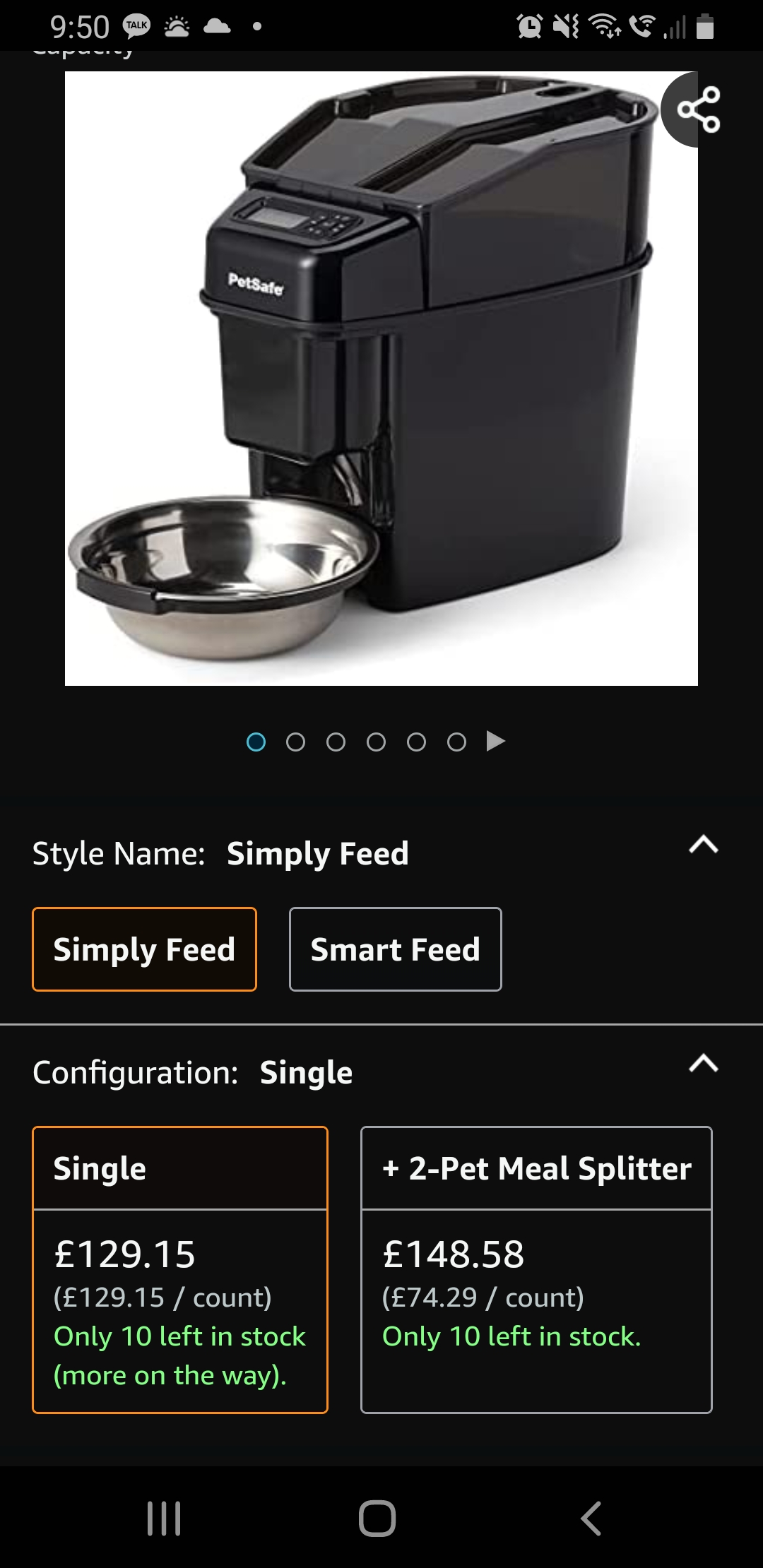Collapse the Configuration section chevron
763x1568 pixels.
point(704,1063)
